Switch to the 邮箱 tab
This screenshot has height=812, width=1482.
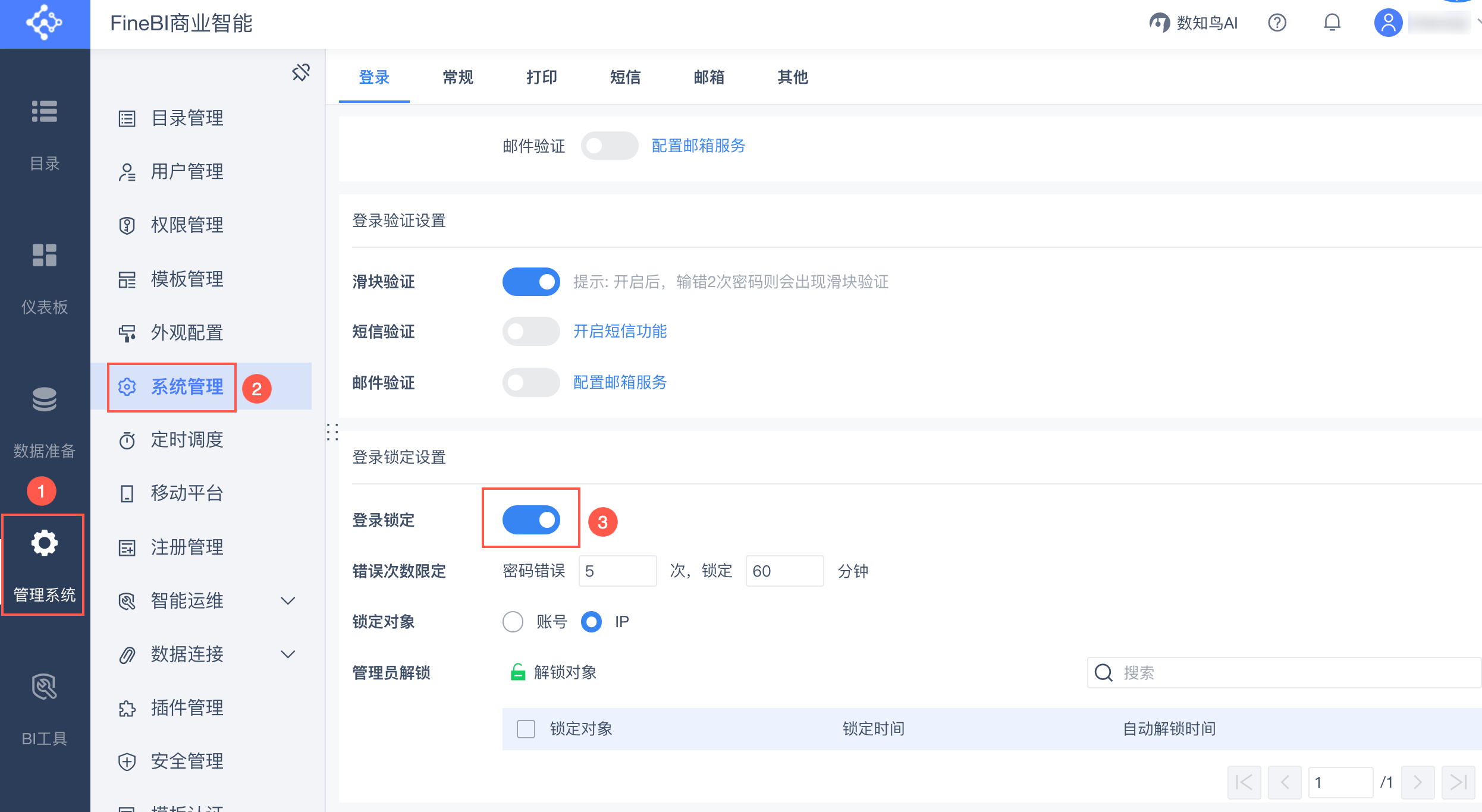pyautogui.click(x=709, y=77)
